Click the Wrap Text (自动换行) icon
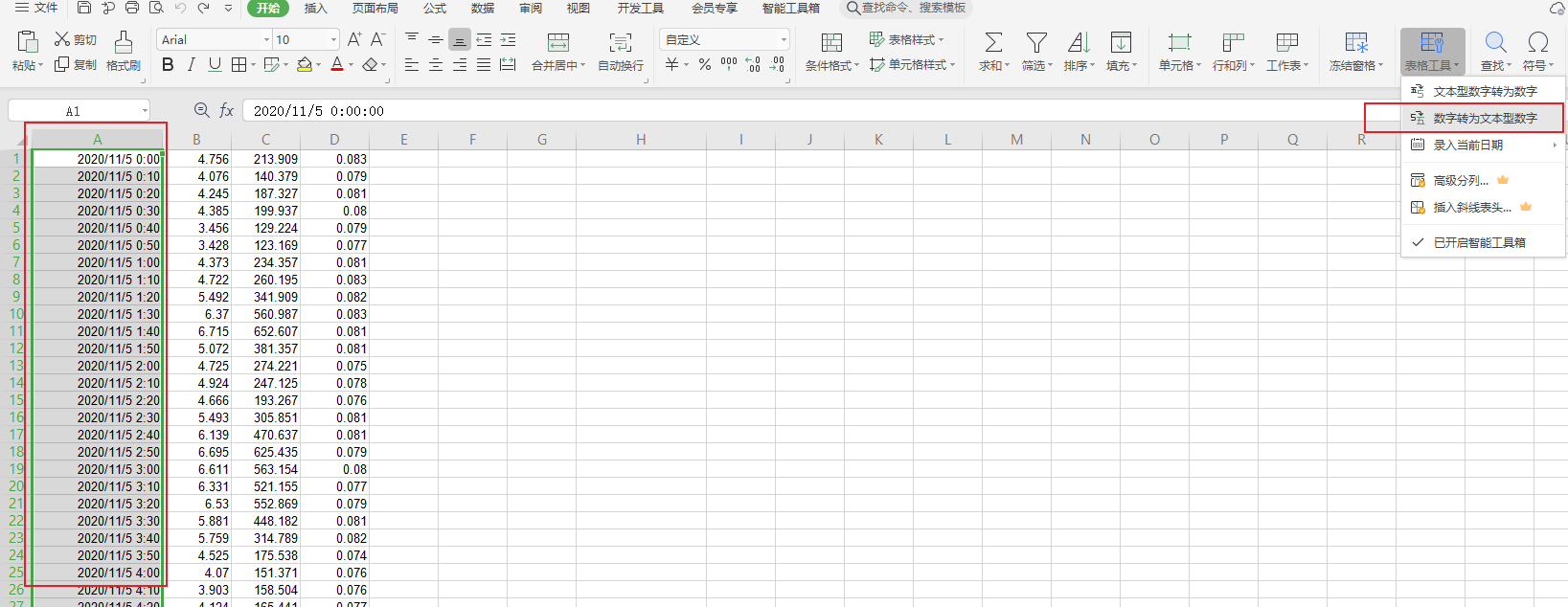Image resolution: width=1568 pixels, height=607 pixels. point(621,42)
